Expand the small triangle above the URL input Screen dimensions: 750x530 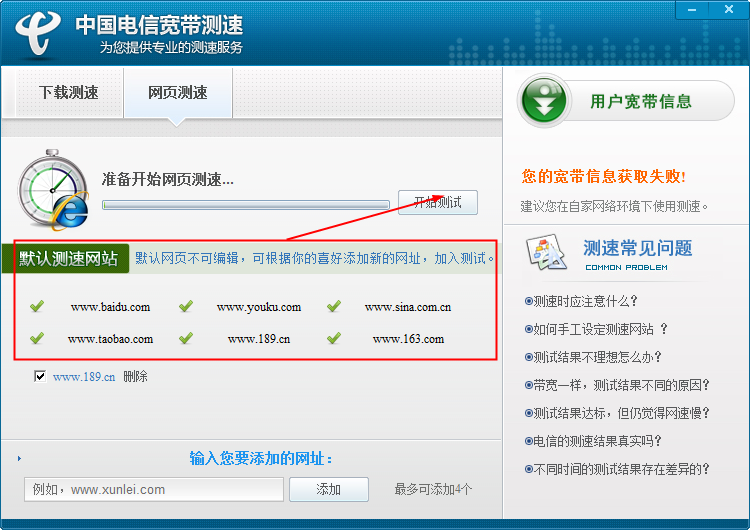tap(19, 458)
